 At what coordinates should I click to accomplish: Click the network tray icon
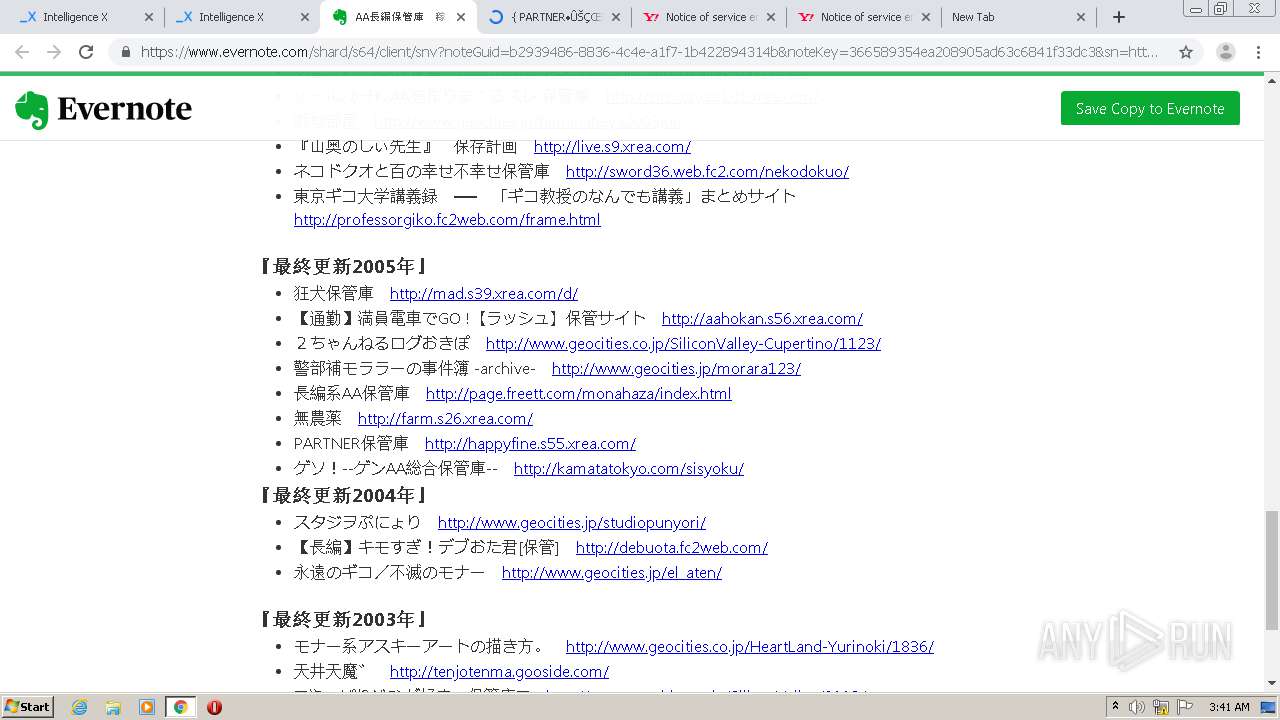1160,707
